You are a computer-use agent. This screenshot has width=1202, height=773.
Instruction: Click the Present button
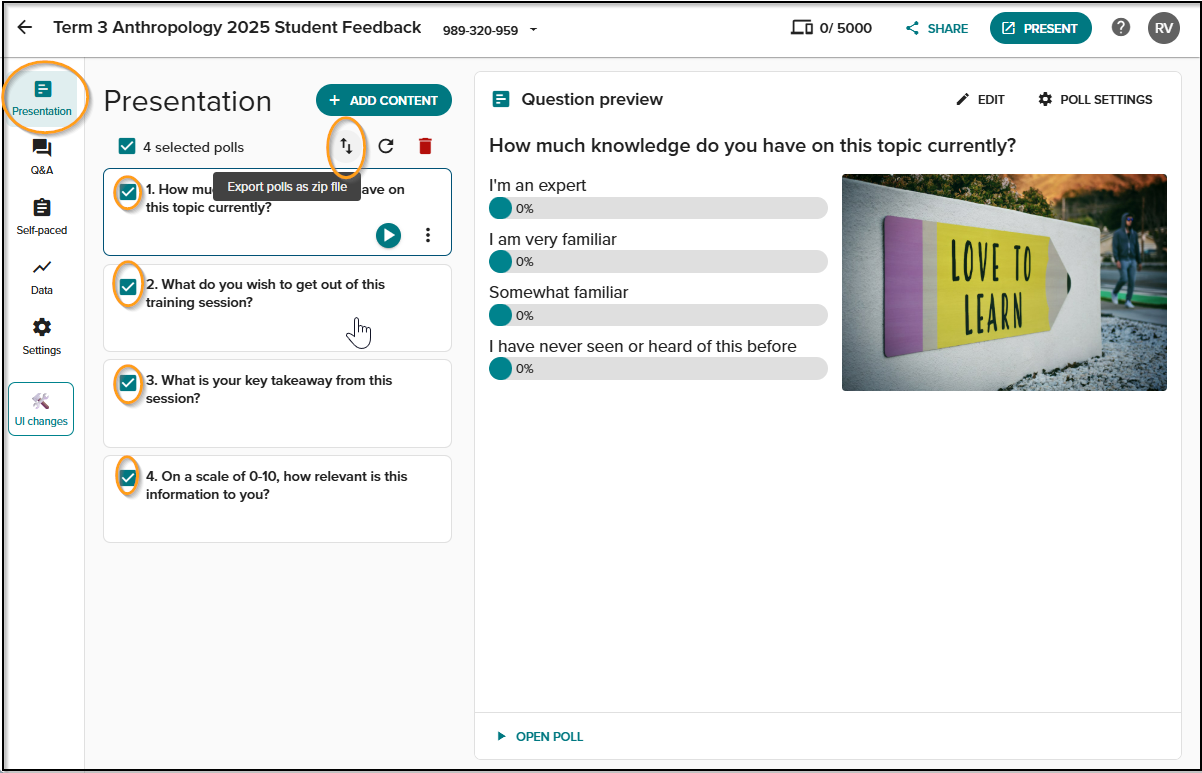[x=1041, y=28]
